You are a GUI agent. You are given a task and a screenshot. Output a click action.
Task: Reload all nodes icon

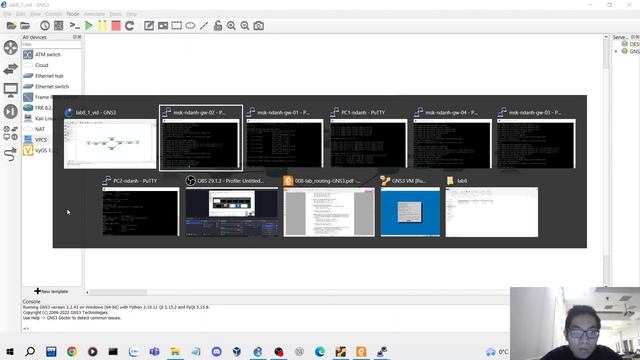click(129, 26)
